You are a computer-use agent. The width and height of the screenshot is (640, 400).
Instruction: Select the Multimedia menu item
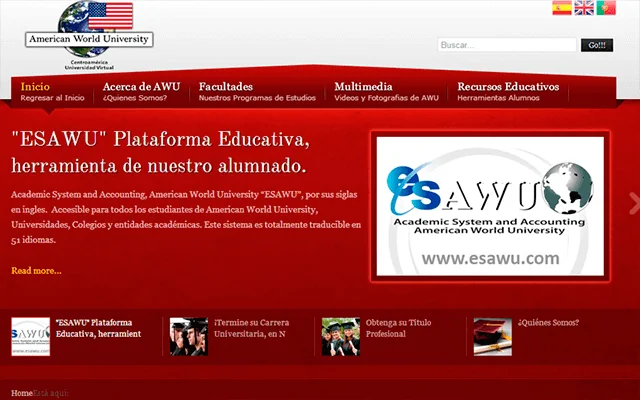point(386,92)
